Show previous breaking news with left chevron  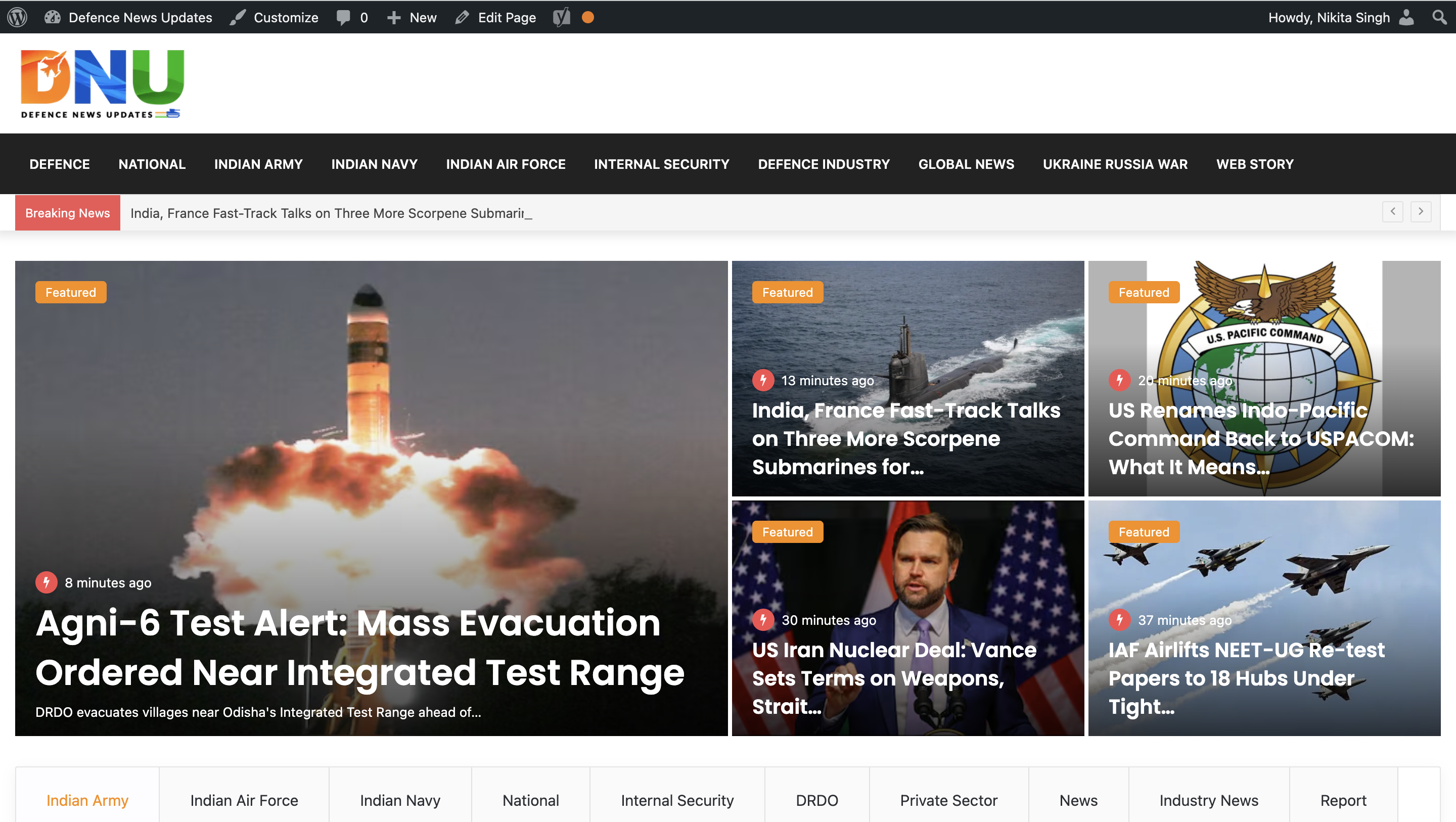1393,211
